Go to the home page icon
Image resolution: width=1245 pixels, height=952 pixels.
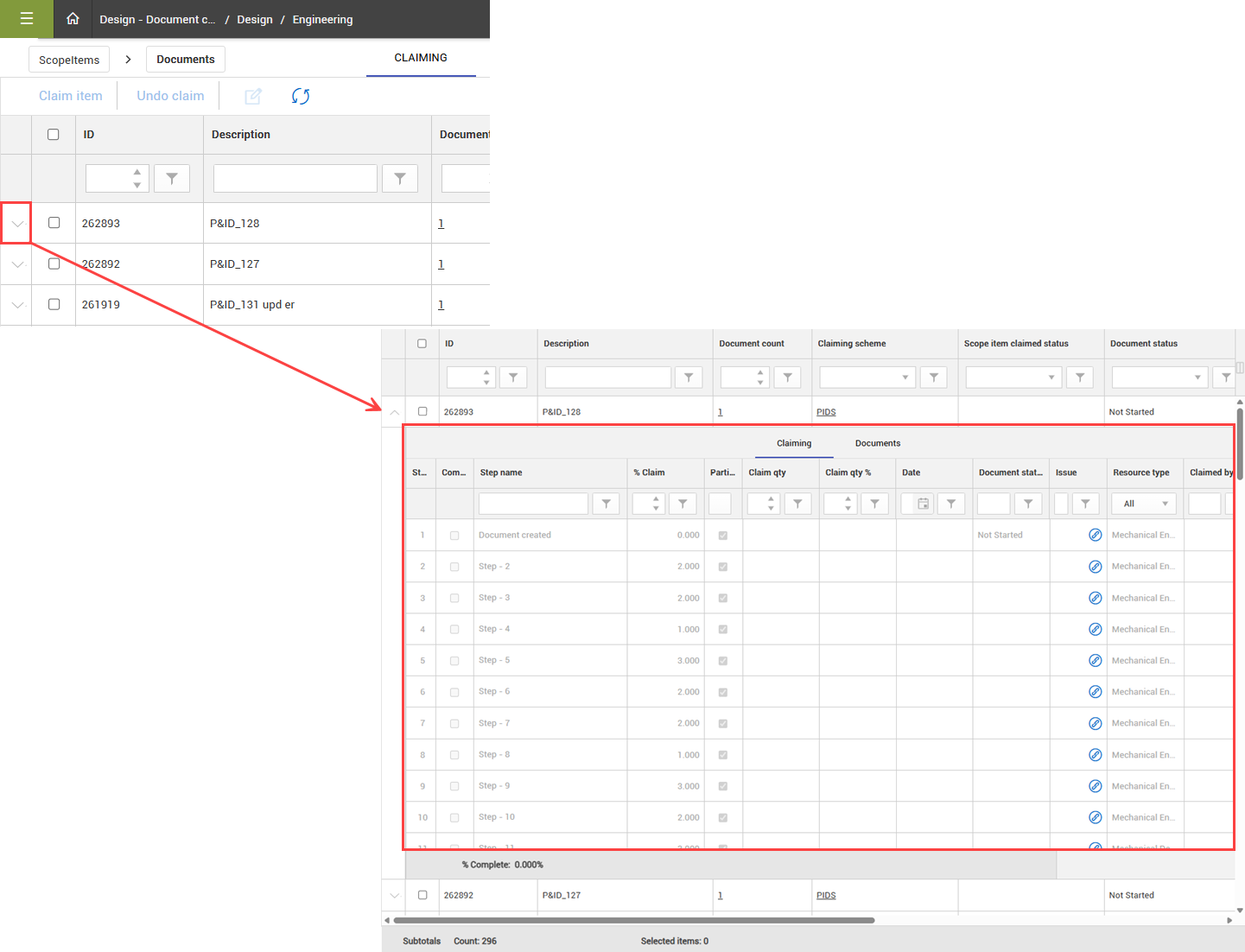(73, 19)
